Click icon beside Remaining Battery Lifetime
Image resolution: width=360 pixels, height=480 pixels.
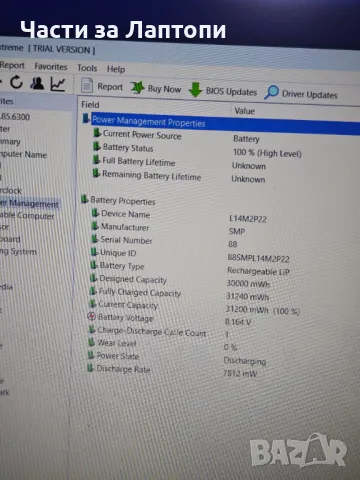coord(96,173)
